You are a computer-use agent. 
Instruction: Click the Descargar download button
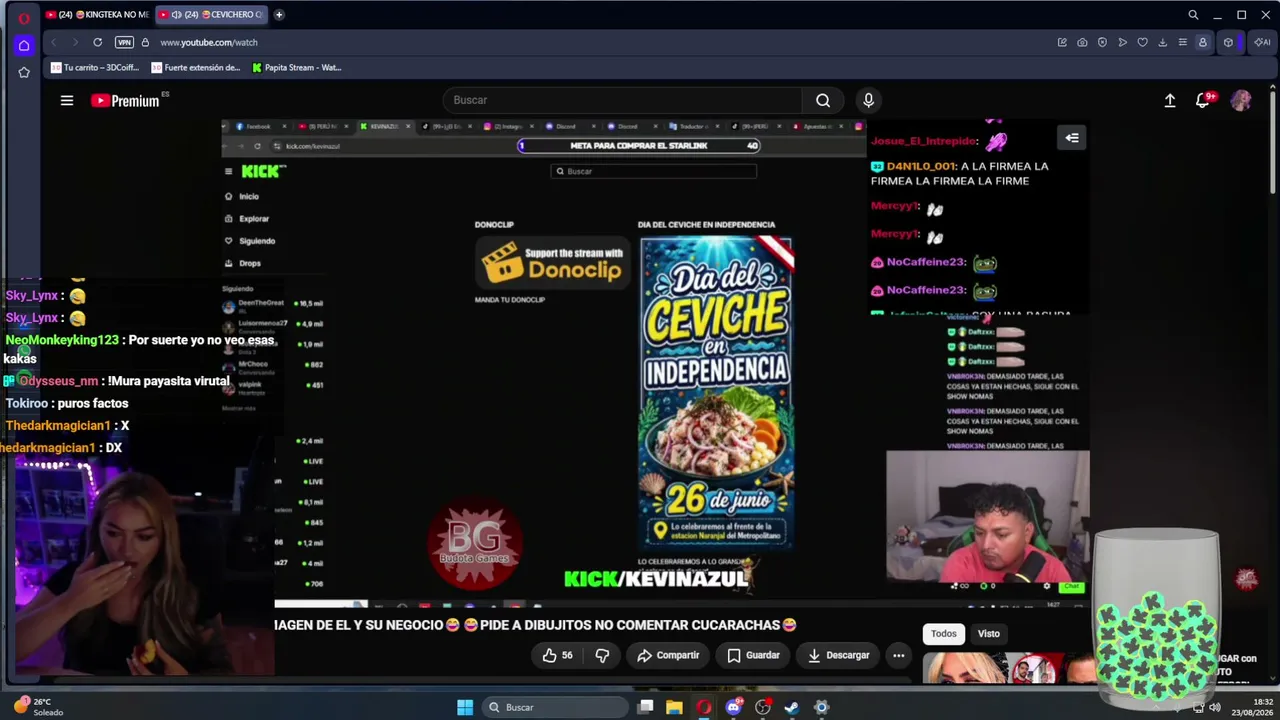(x=838, y=655)
